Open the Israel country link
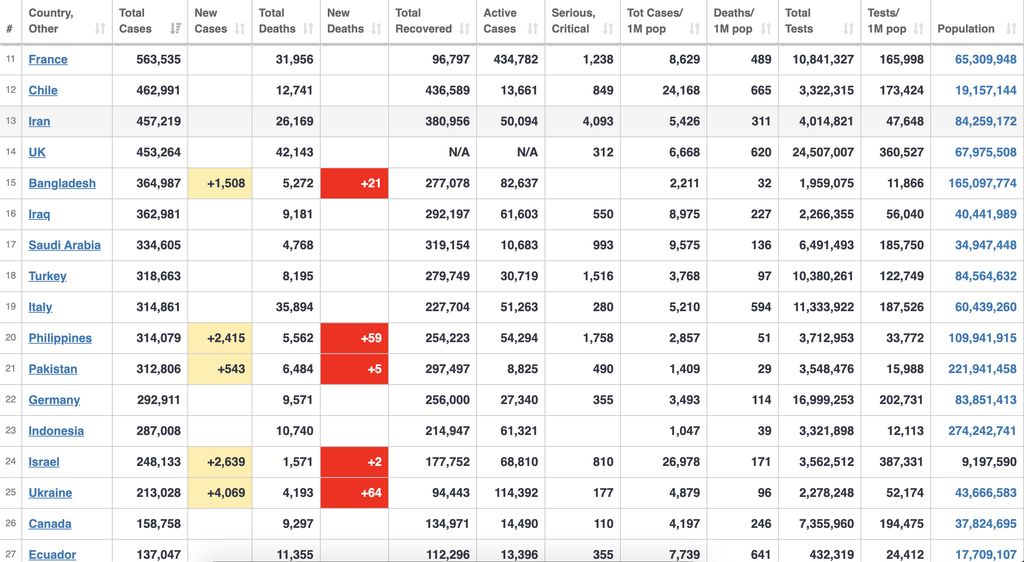Viewport: 1024px width, 562px height. tap(44, 462)
